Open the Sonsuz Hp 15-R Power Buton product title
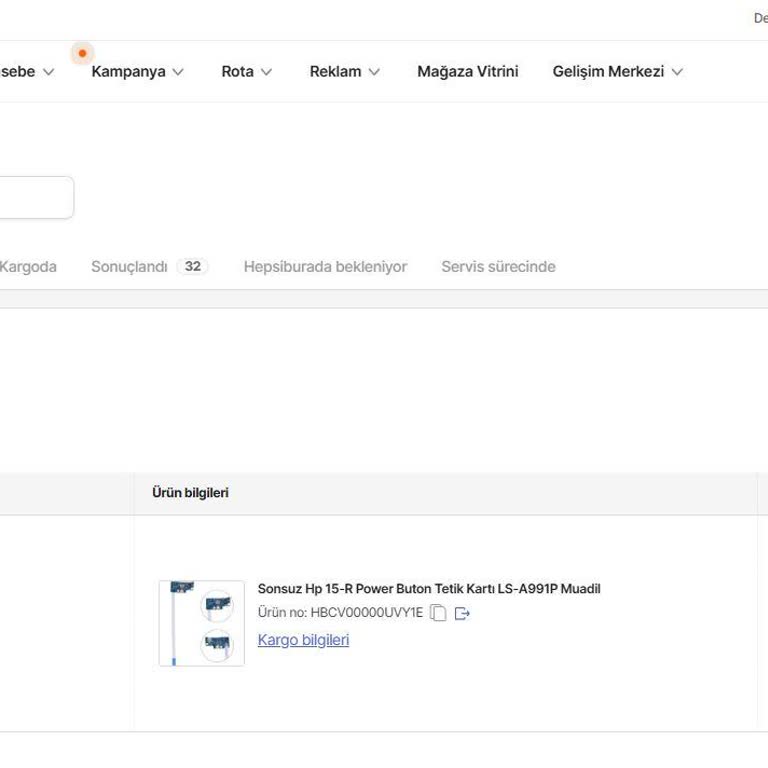The height and width of the screenshot is (768, 768). click(x=428, y=589)
